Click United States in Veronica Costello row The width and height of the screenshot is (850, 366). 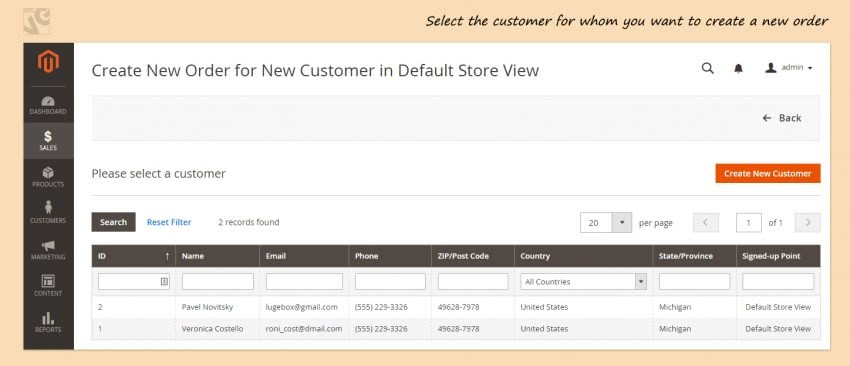(x=544, y=329)
